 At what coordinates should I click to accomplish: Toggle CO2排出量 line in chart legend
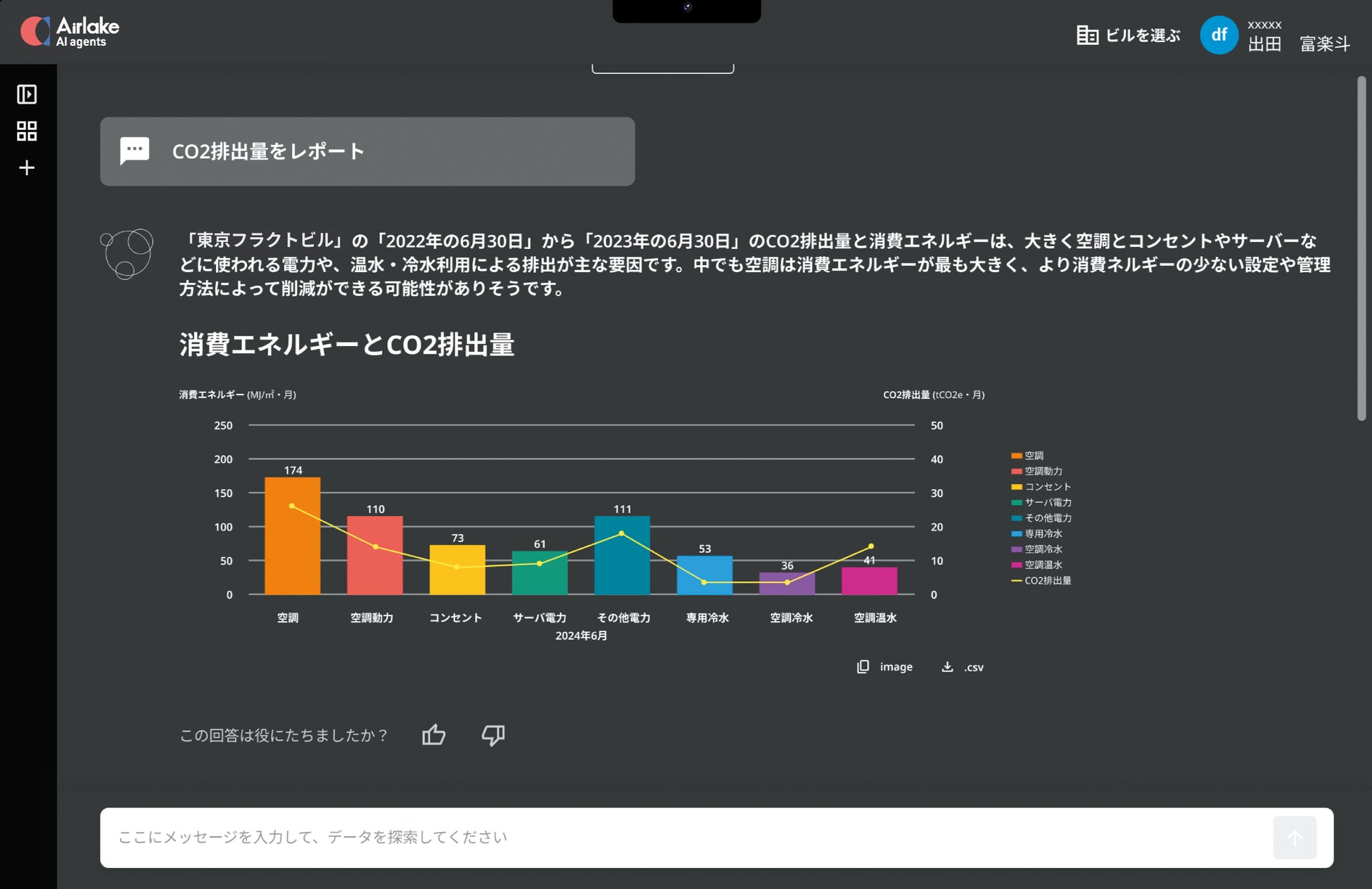[1041, 580]
